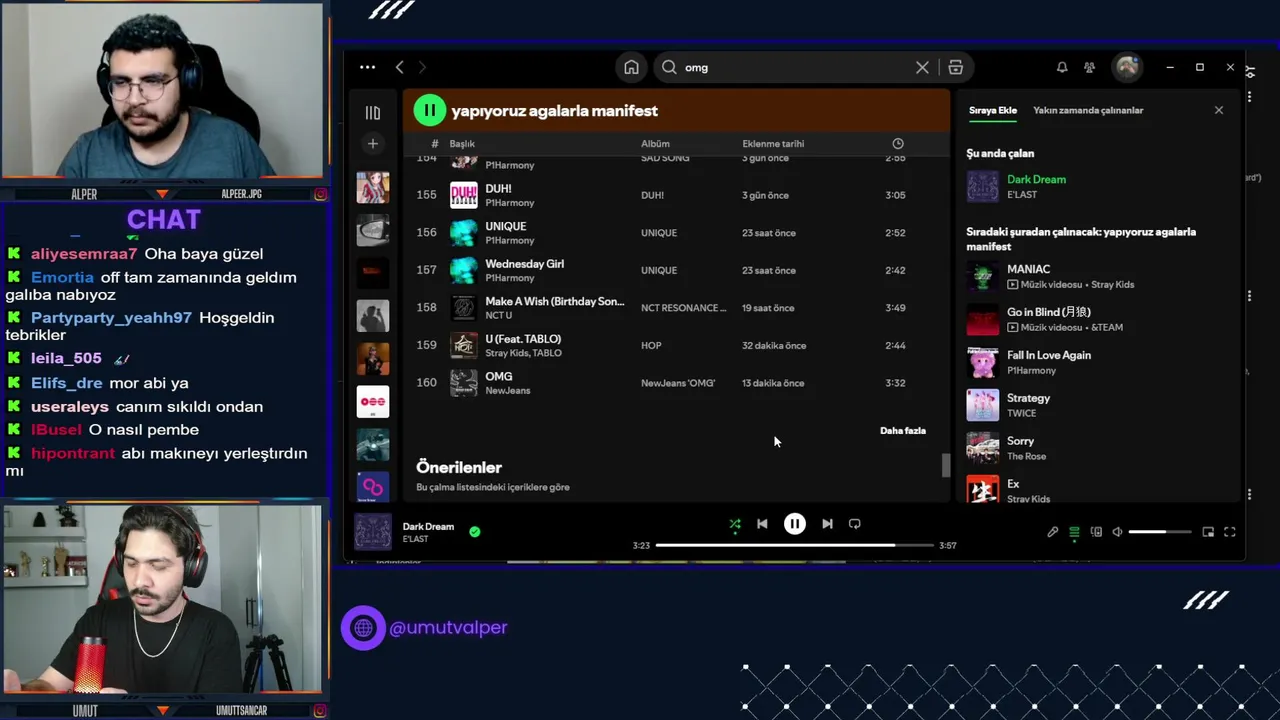The image size is (1280, 720).
Task: Enter full screen mode icon
Action: click(x=1230, y=532)
